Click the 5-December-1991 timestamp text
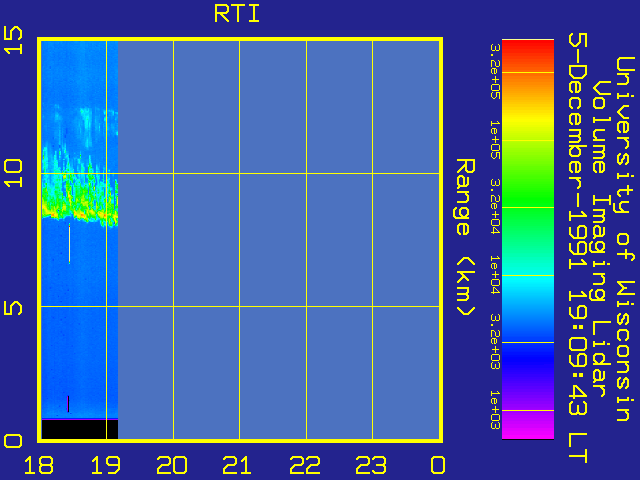The image size is (640, 480). [578, 248]
